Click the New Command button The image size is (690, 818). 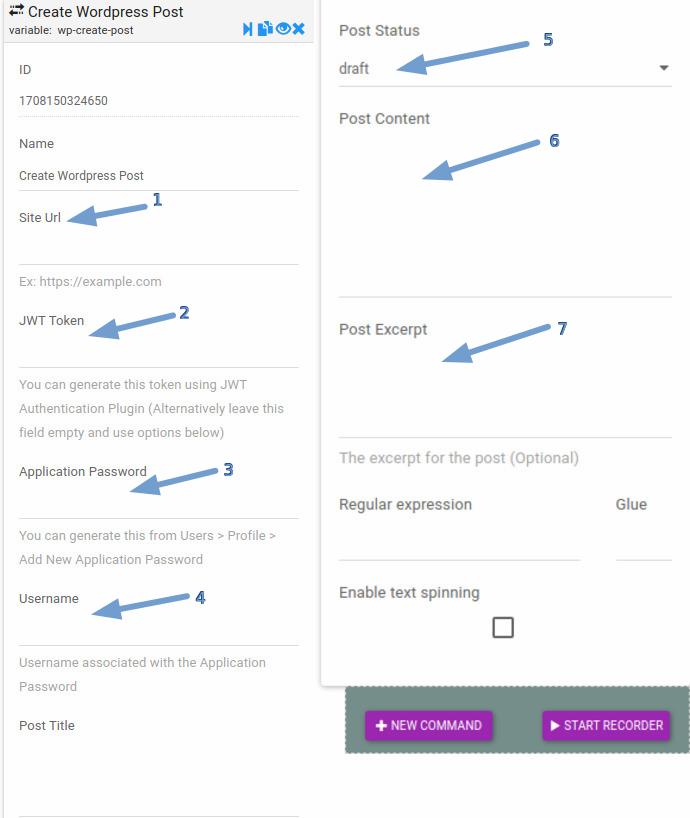pyautogui.click(x=429, y=726)
